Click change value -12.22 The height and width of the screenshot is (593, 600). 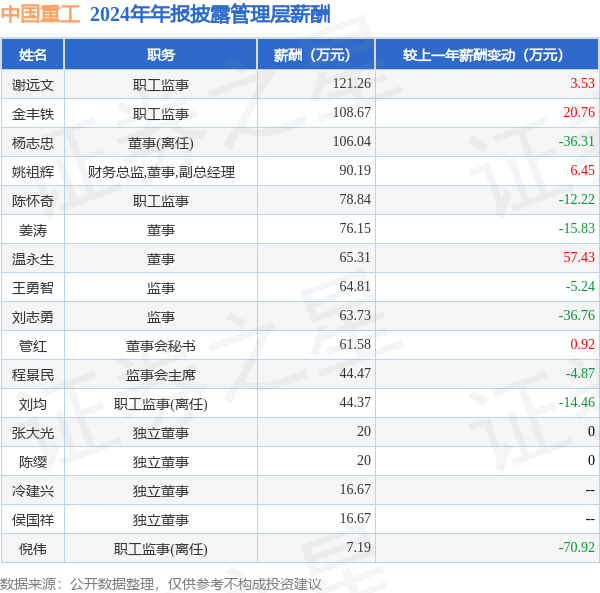click(577, 199)
